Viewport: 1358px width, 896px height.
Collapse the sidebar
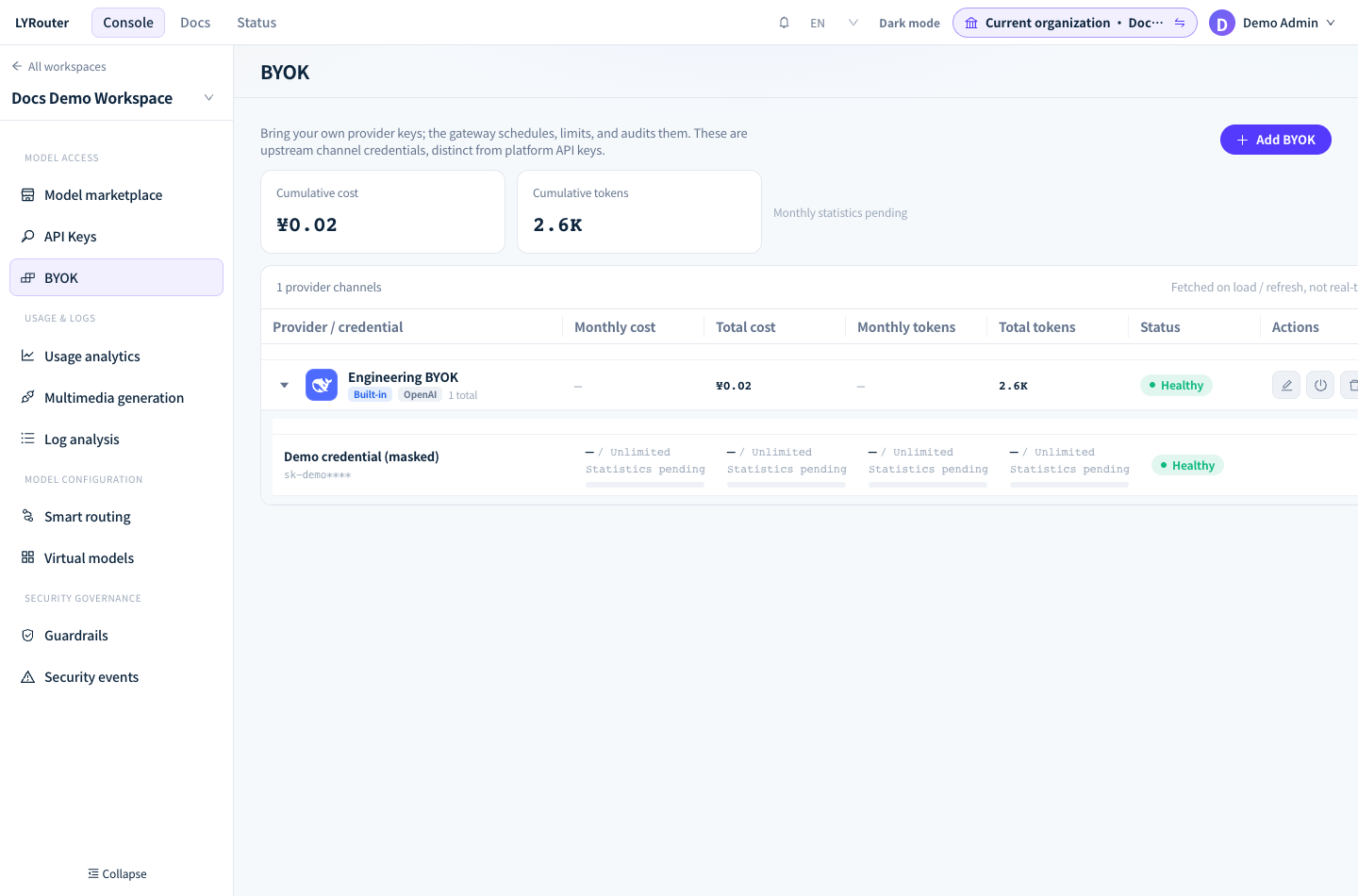click(x=117, y=874)
